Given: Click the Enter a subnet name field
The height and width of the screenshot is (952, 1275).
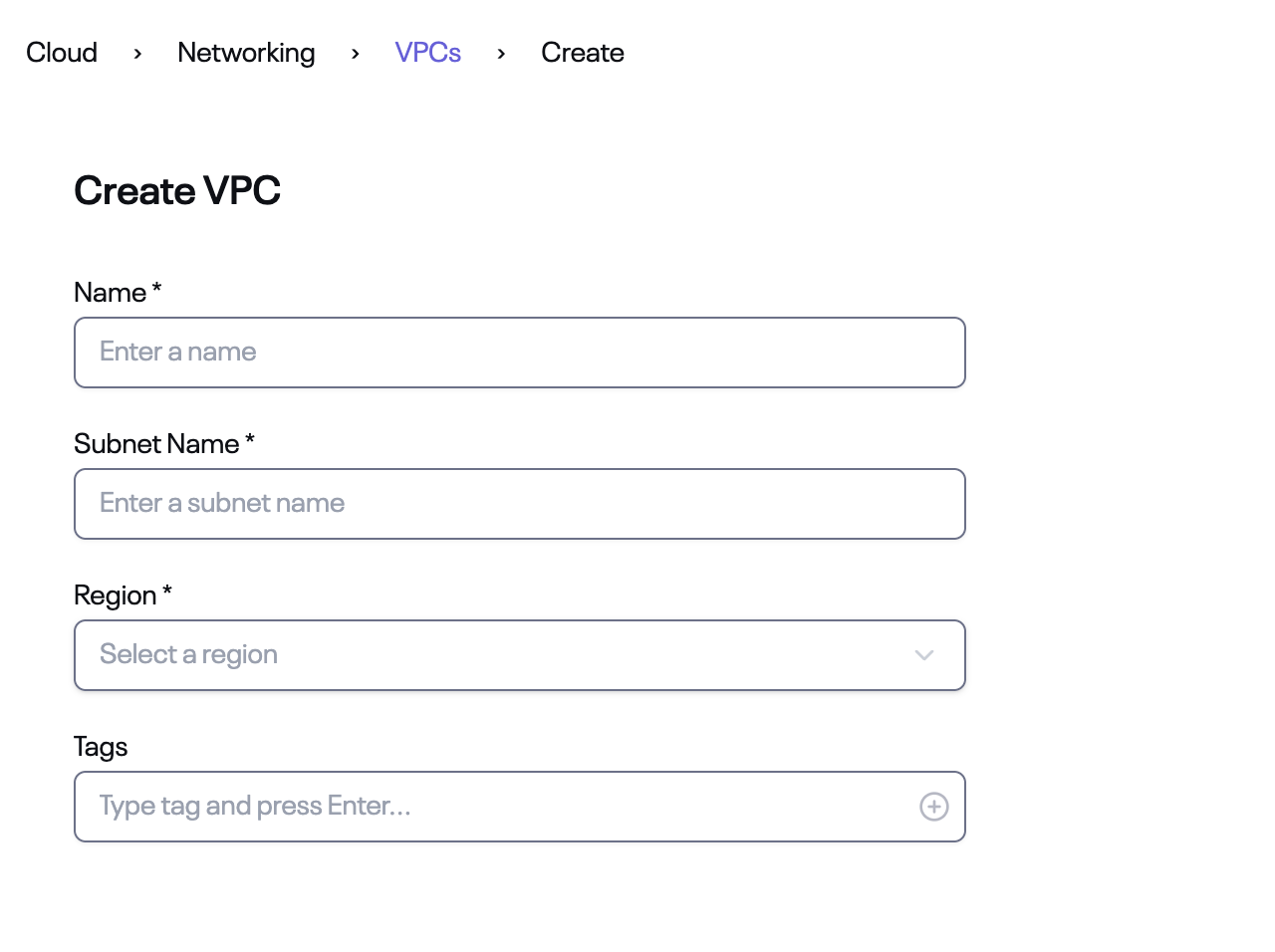Looking at the screenshot, I should 519,504.
